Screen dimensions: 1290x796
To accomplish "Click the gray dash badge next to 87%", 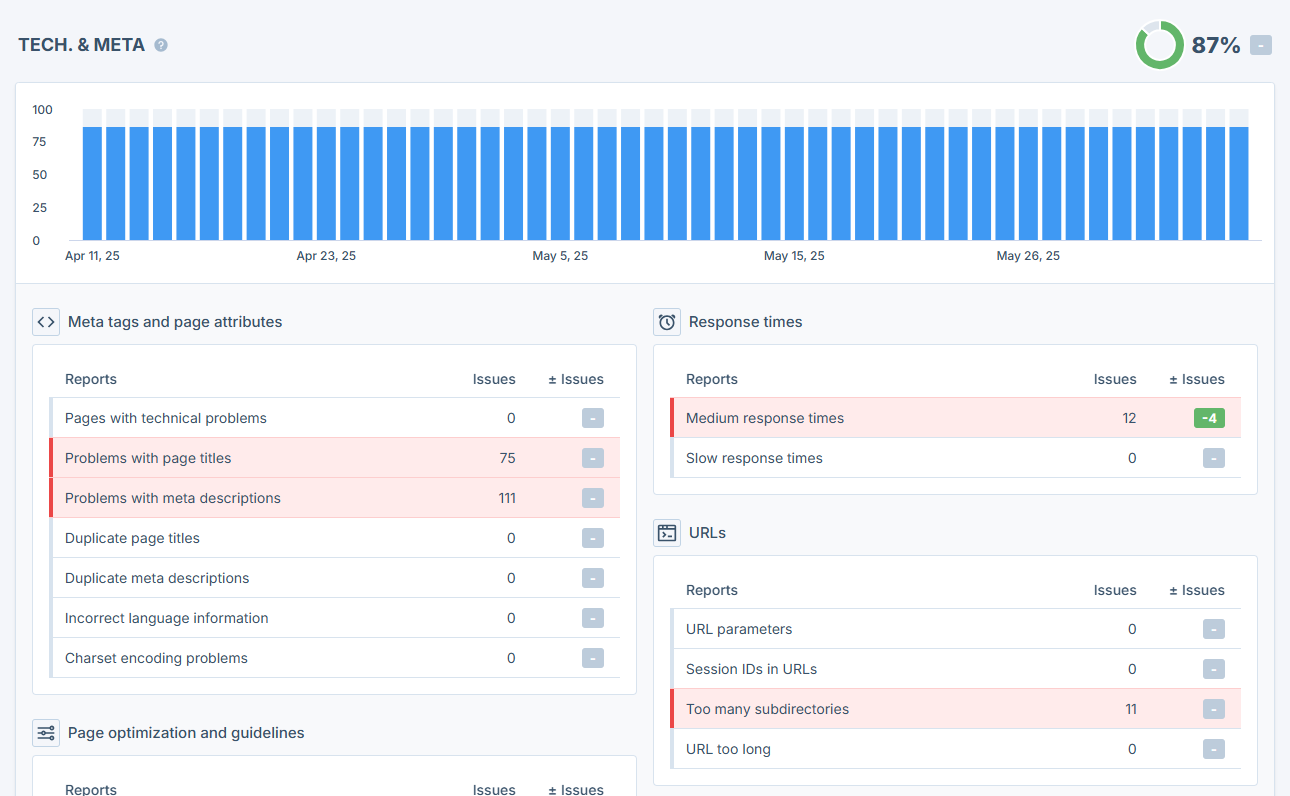I will [x=1261, y=45].
